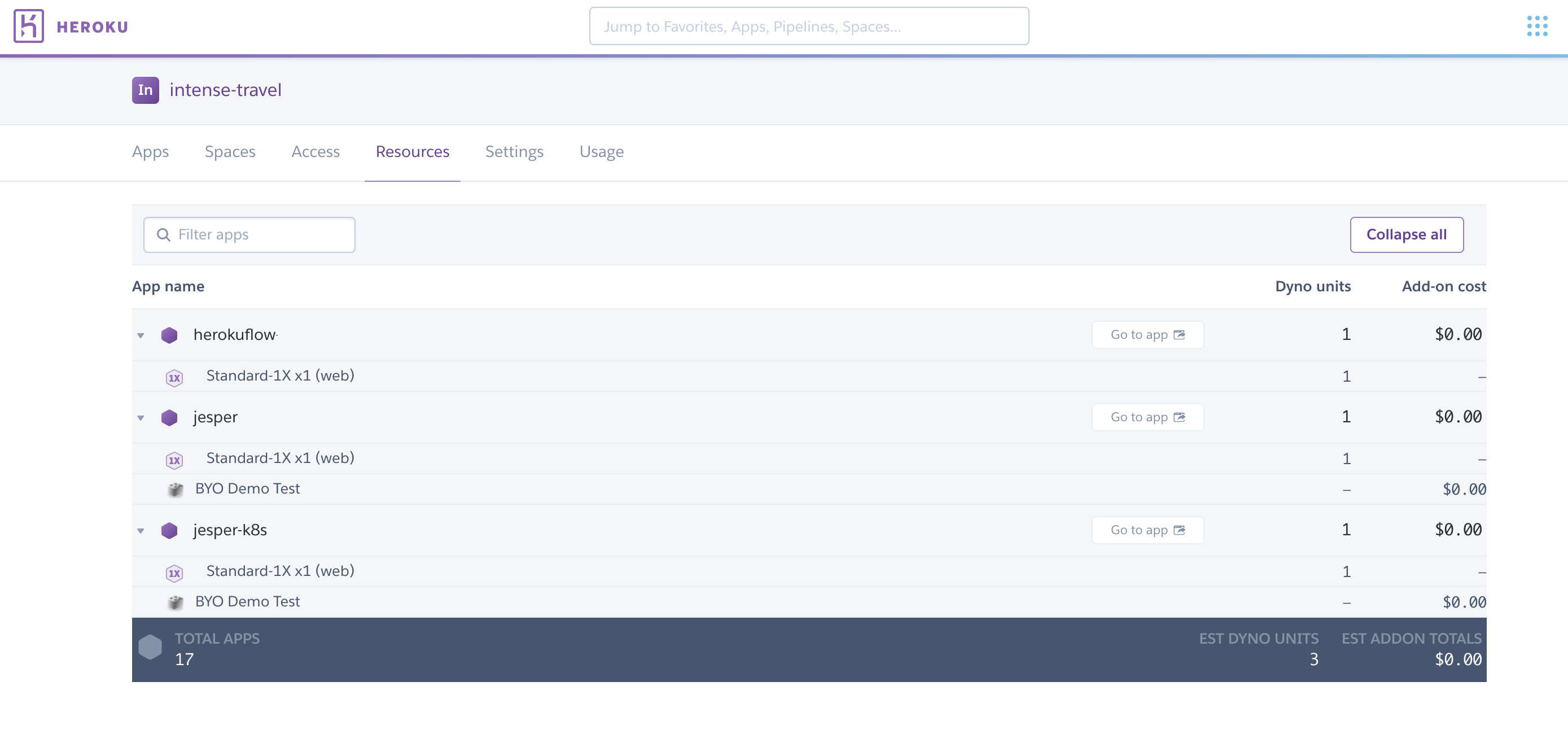1568x734 pixels.
Task: Focus the Jump to Favorites search box
Action: click(x=809, y=26)
